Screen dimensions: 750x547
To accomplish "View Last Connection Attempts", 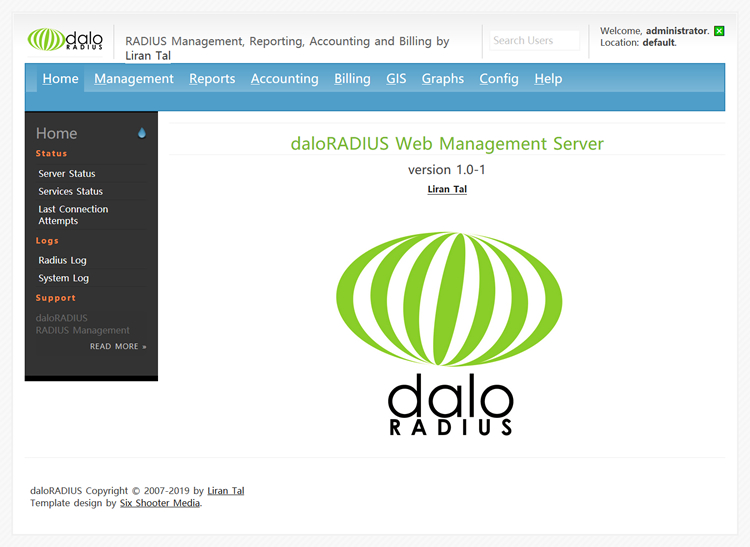I will [73, 215].
